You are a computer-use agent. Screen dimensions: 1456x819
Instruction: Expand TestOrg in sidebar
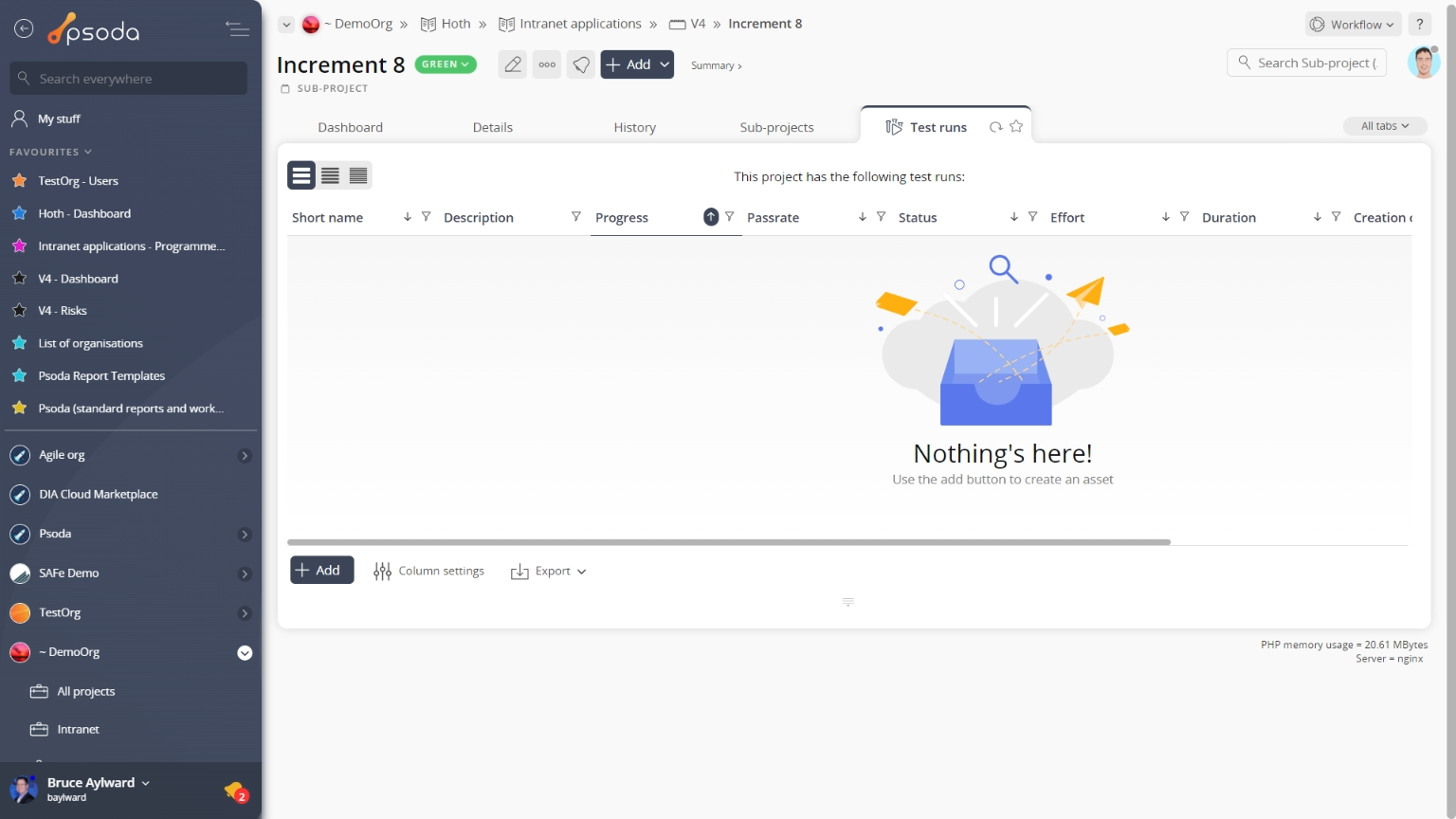245,613
